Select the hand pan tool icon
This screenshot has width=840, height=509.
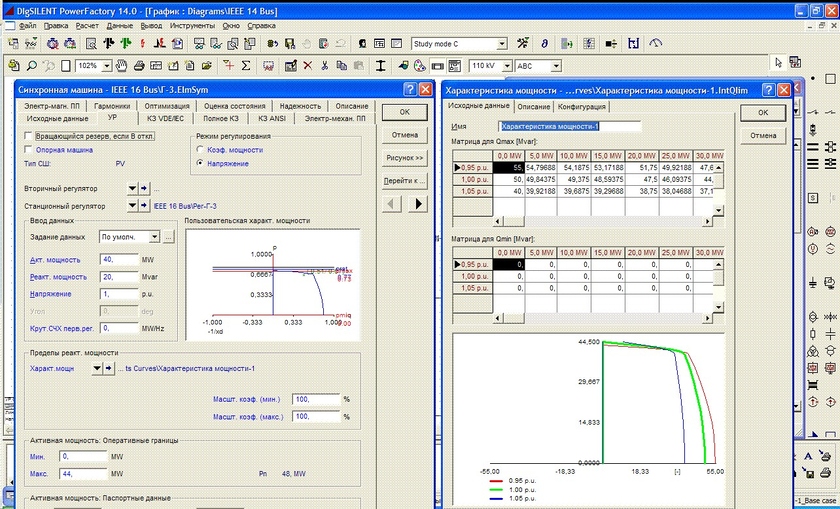[122, 65]
